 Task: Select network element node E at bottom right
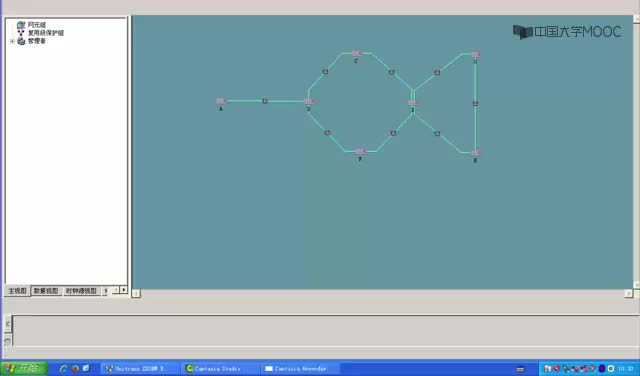[476, 153]
